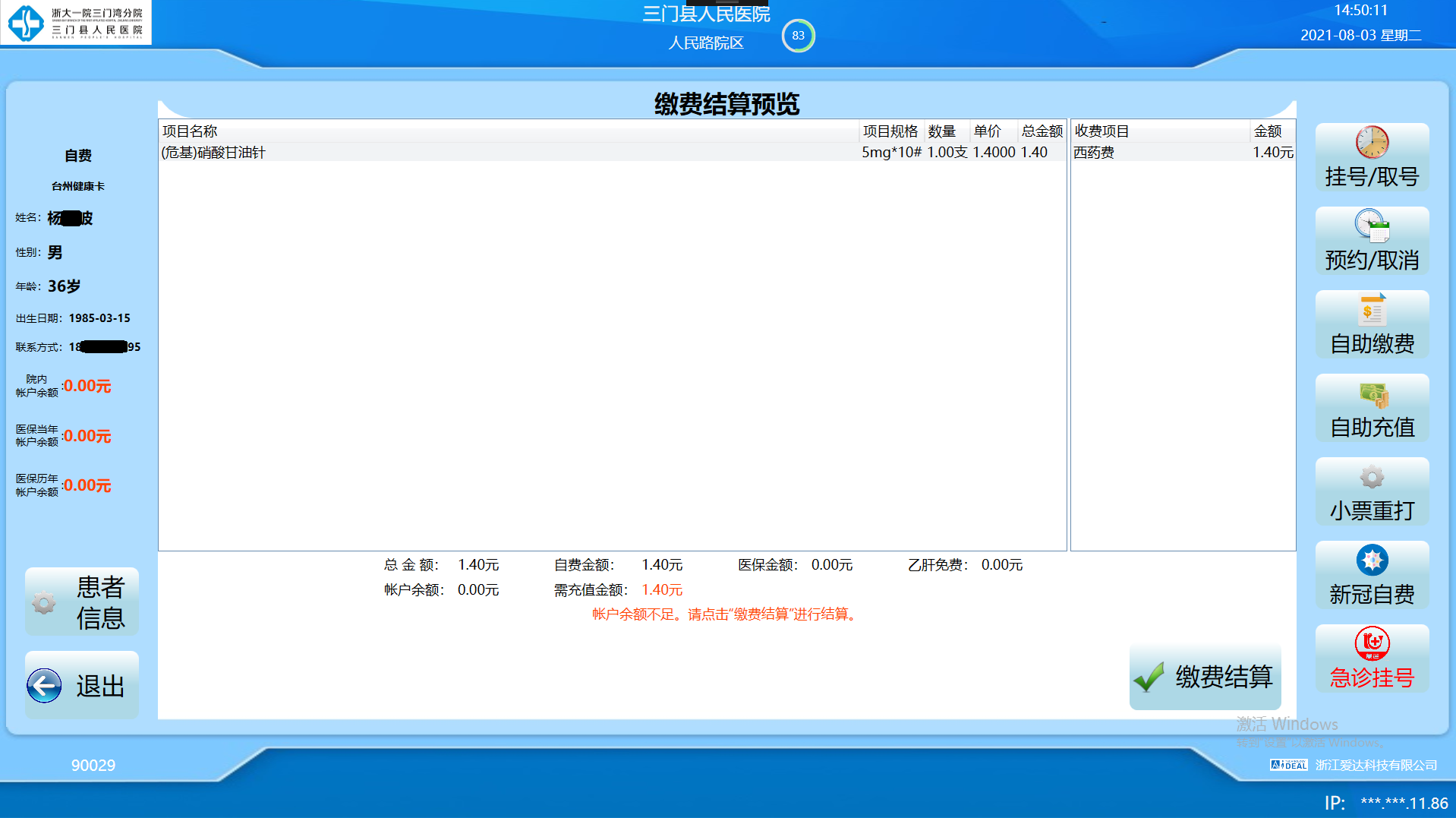Click the 总金额 column header
1456x818 pixels.
tap(1042, 131)
